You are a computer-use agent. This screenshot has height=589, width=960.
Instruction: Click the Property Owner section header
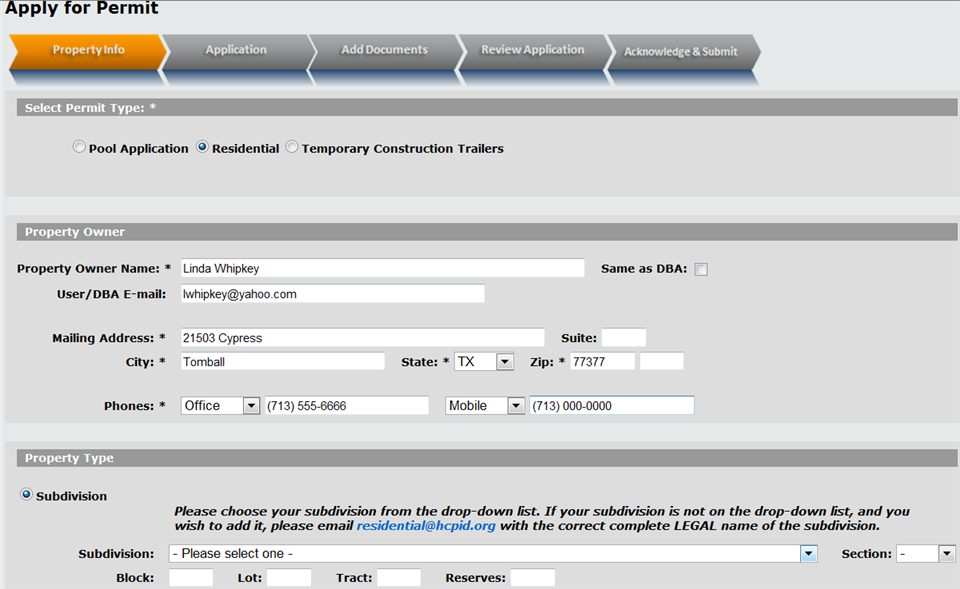487,232
